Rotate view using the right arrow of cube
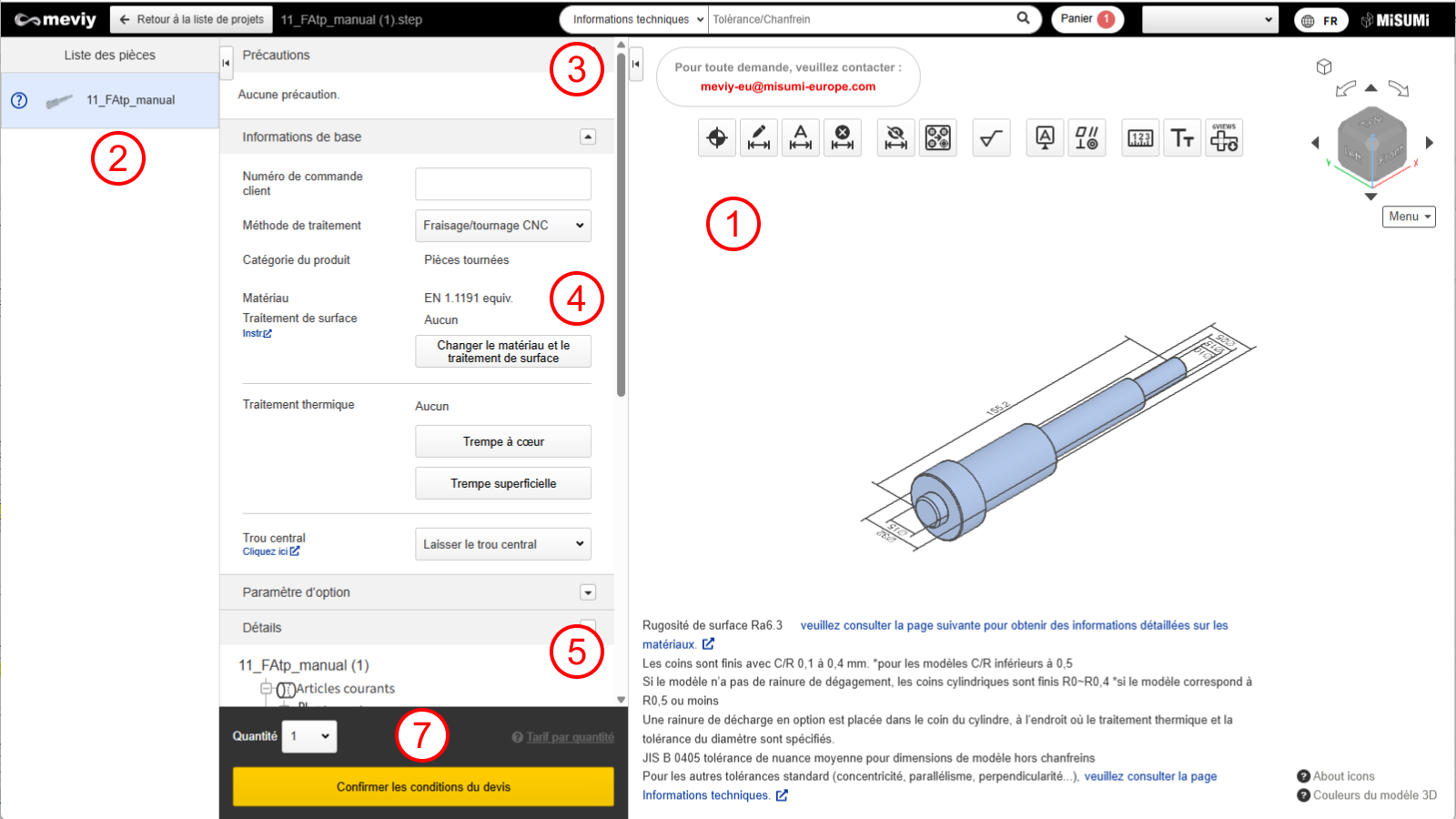The image size is (1456, 819). pyautogui.click(x=1430, y=143)
